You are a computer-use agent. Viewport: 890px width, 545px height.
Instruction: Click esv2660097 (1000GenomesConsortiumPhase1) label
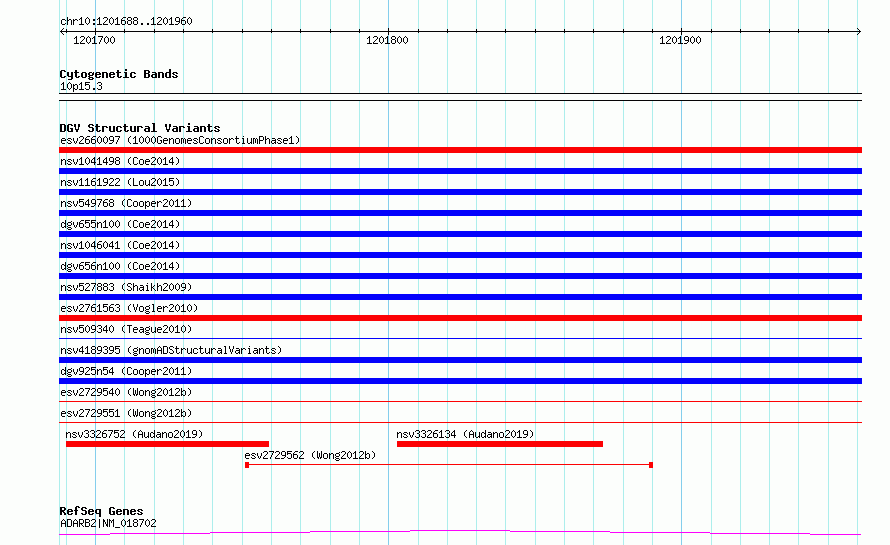[180, 140]
